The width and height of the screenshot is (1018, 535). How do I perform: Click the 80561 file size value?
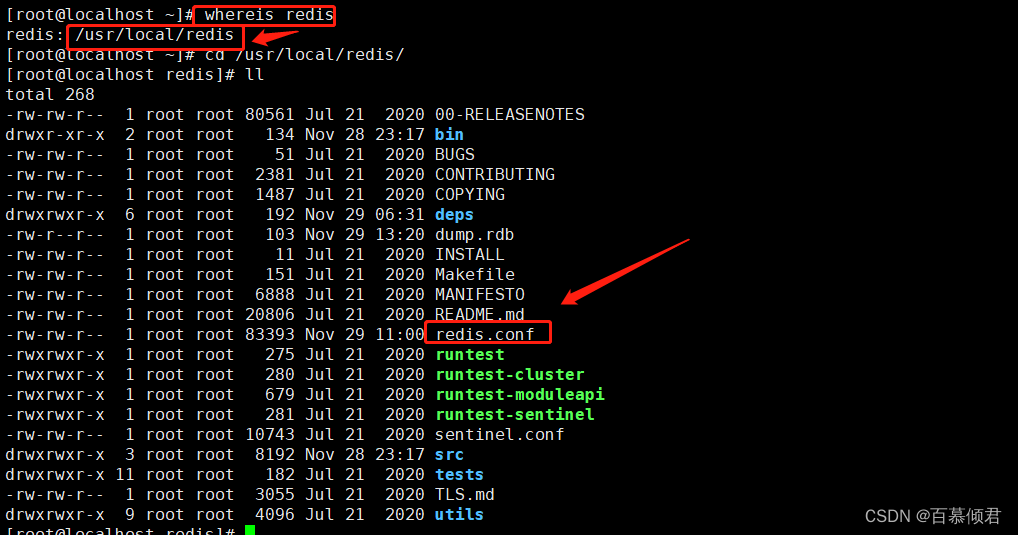tap(269, 115)
